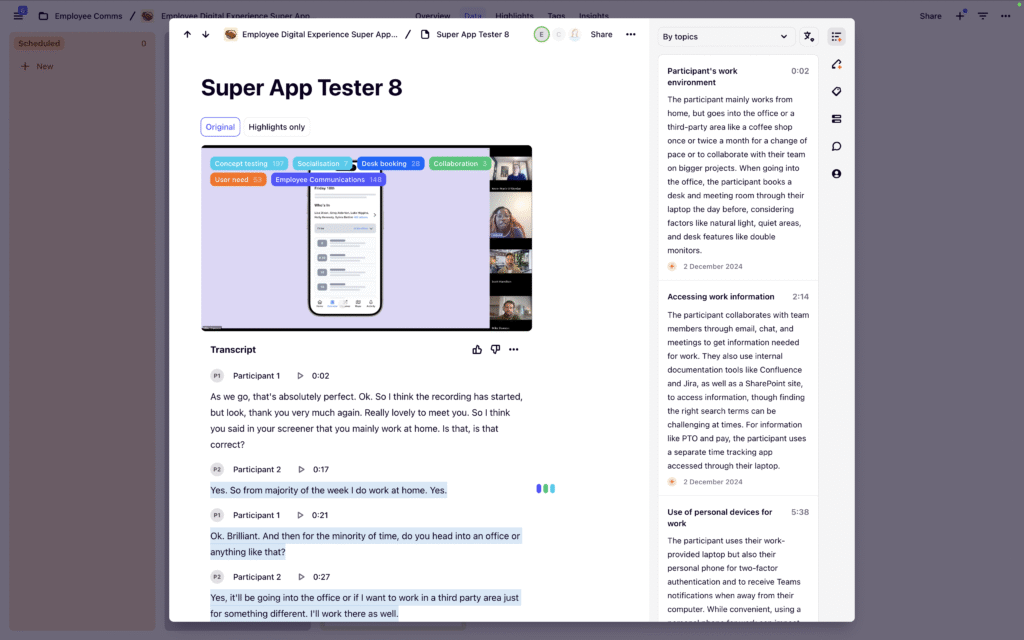Open the comments panel in right sidebar
The image size is (1024, 640).
(836, 146)
